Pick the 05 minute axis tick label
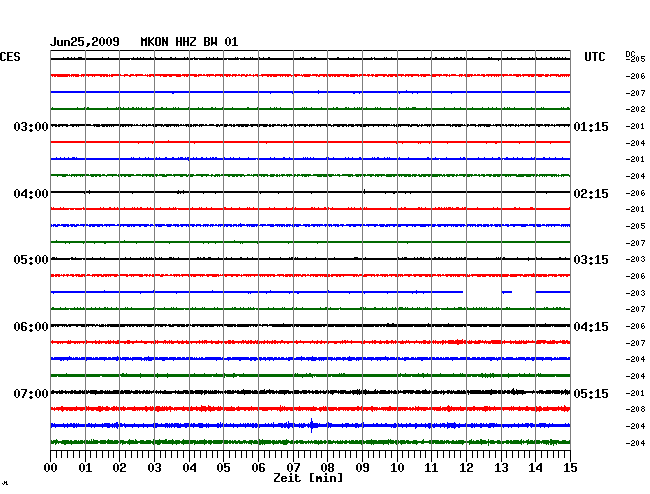 click(x=223, y=468)
